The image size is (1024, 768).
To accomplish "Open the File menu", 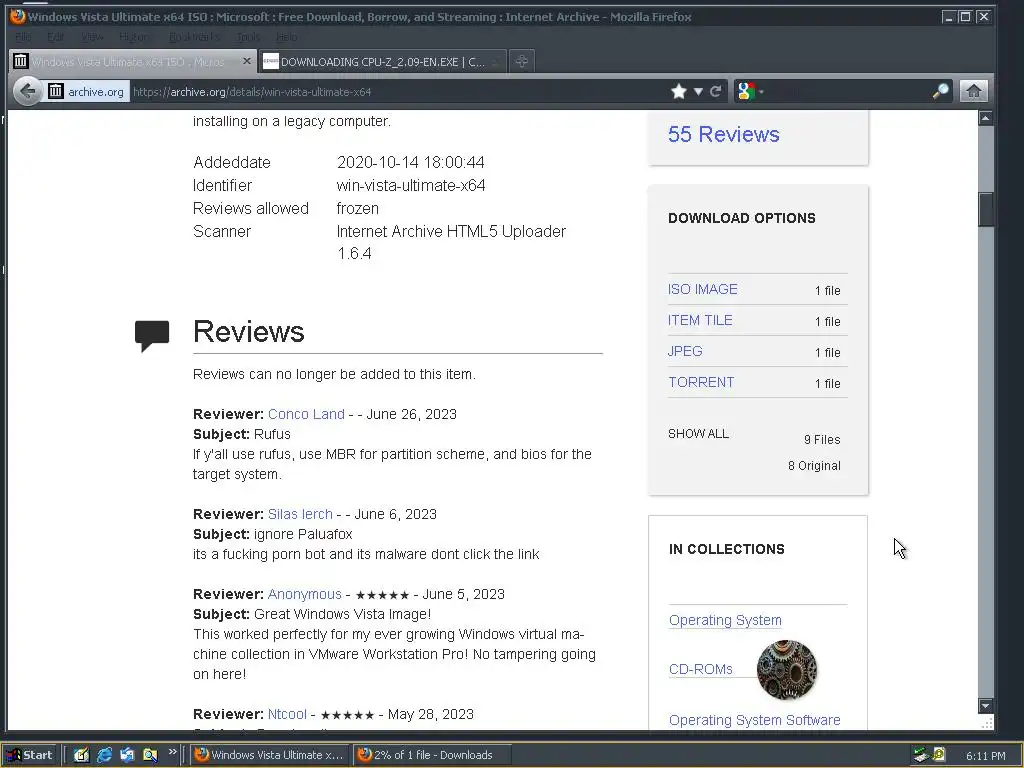I will [23, 37].
